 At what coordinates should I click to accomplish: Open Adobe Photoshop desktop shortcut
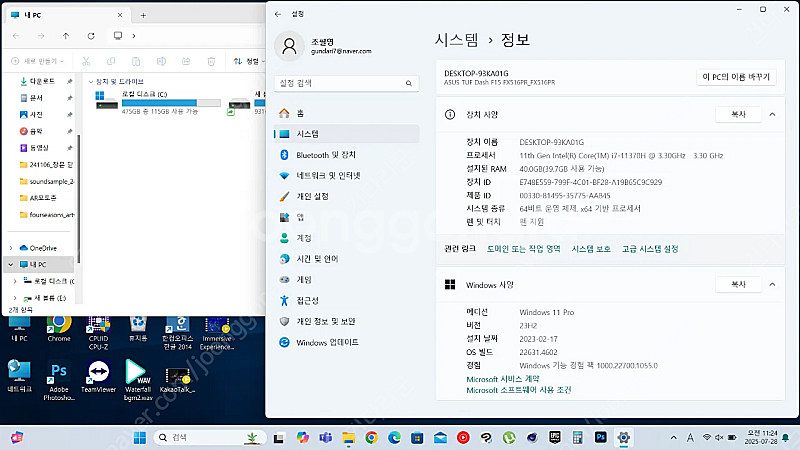[x=59, y=381]
